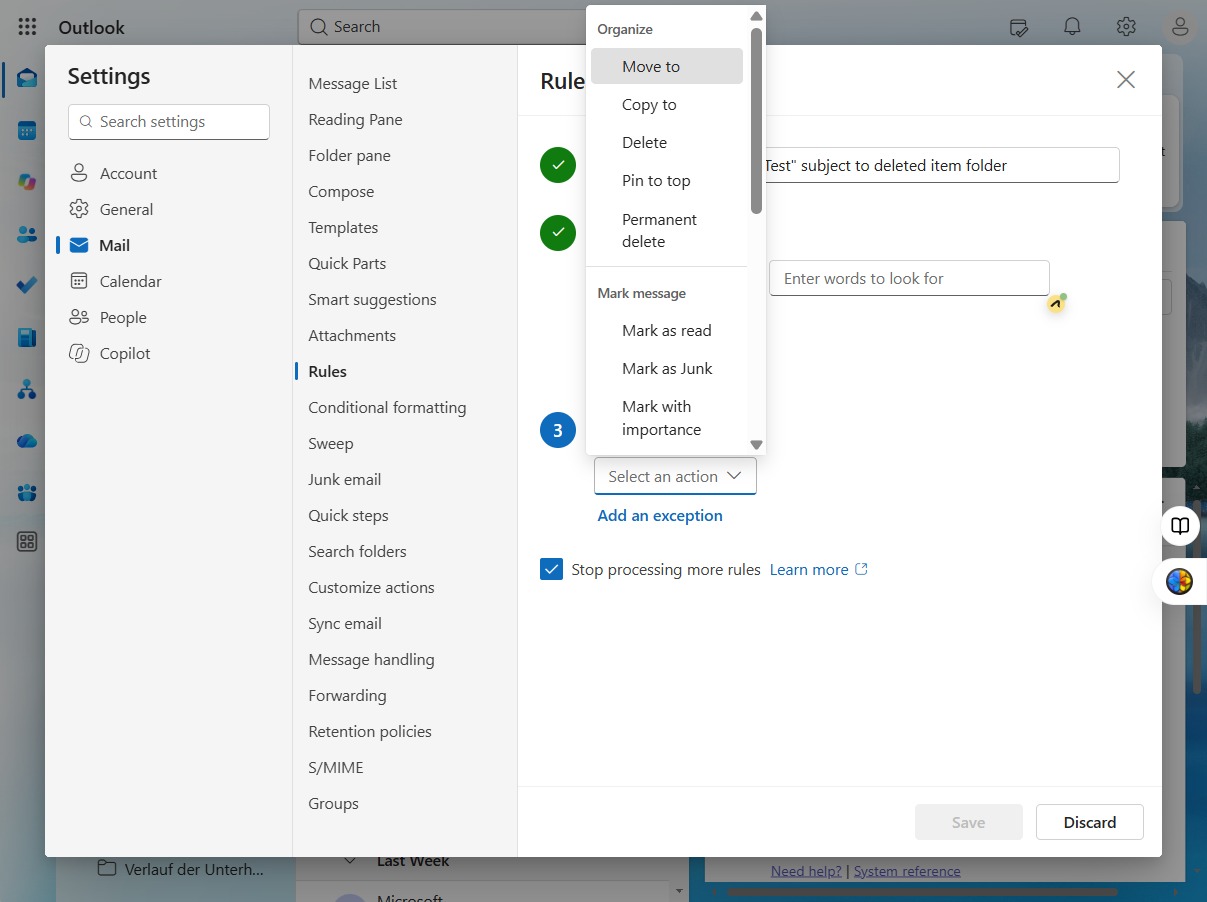Open OneDrive cloud icon in left rail
The height and width of the screenshot is (902, 1207).
[x=27, y=441]
